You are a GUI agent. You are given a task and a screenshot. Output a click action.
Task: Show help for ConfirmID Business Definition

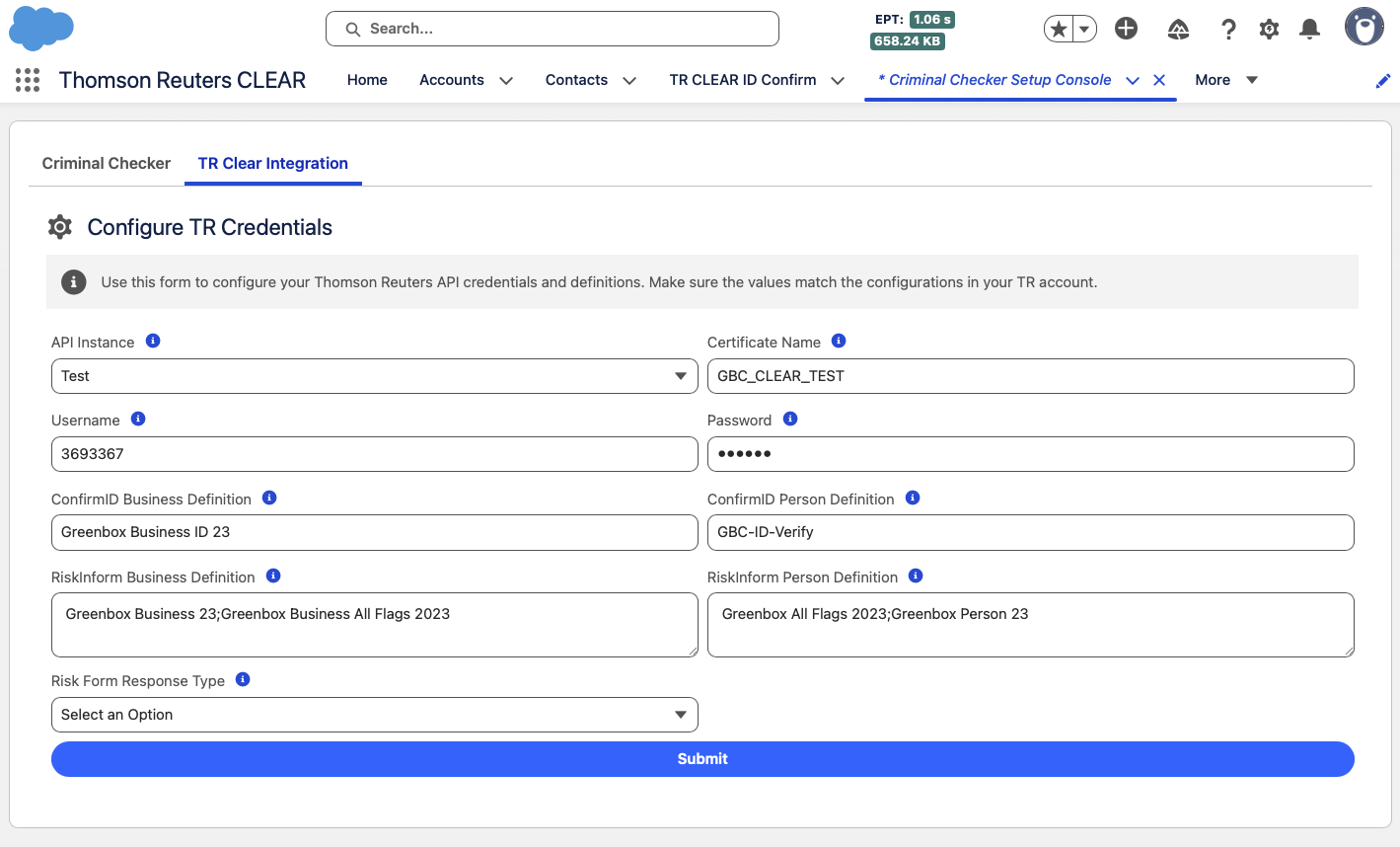click(x=269, y=498)
